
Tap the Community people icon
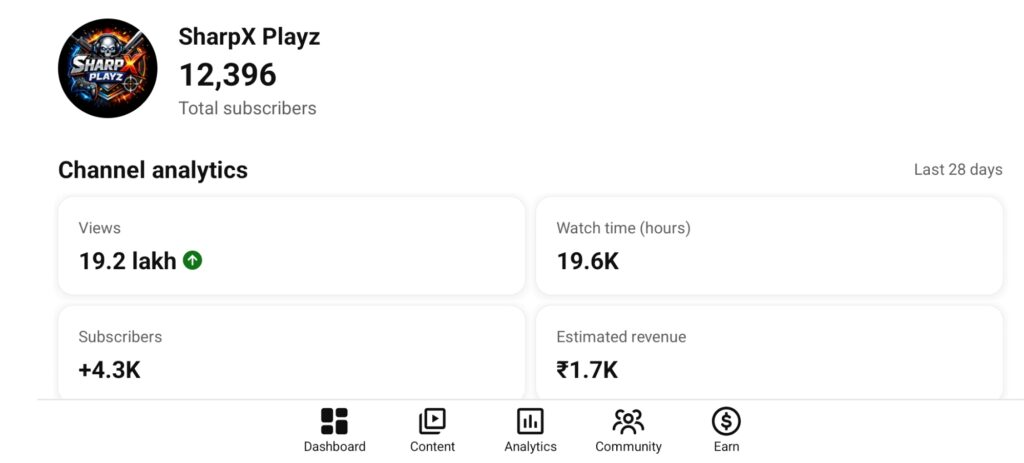(x=628, y=421)
